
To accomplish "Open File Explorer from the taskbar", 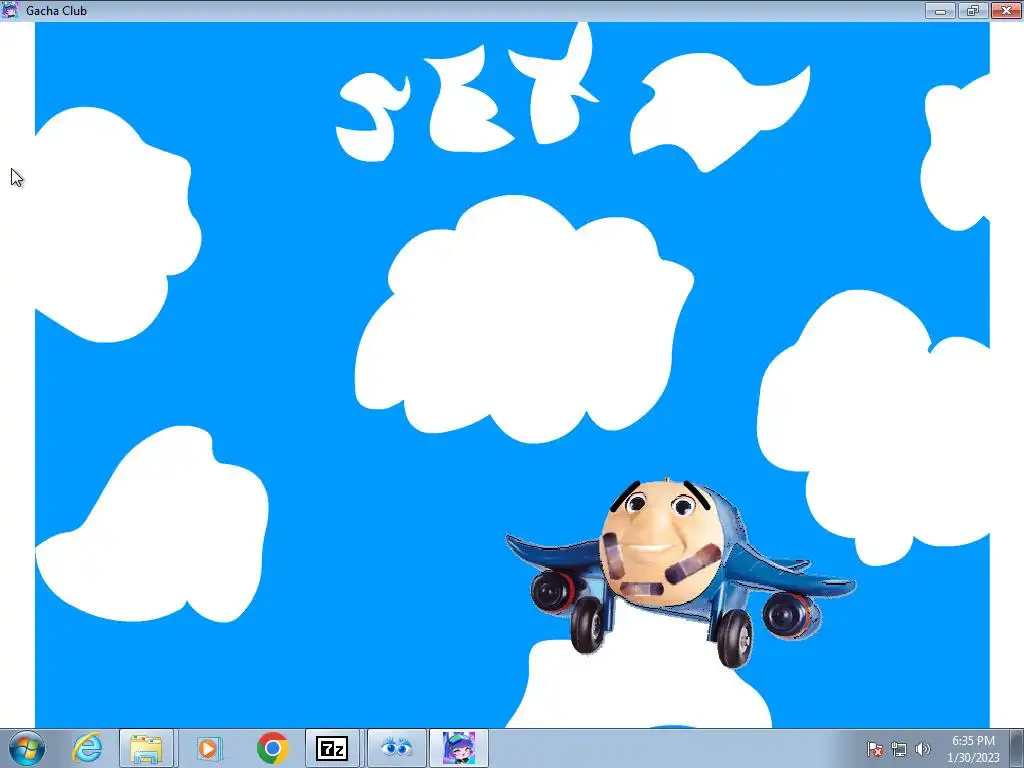I will pyautogui.click(x=146, y=748).
